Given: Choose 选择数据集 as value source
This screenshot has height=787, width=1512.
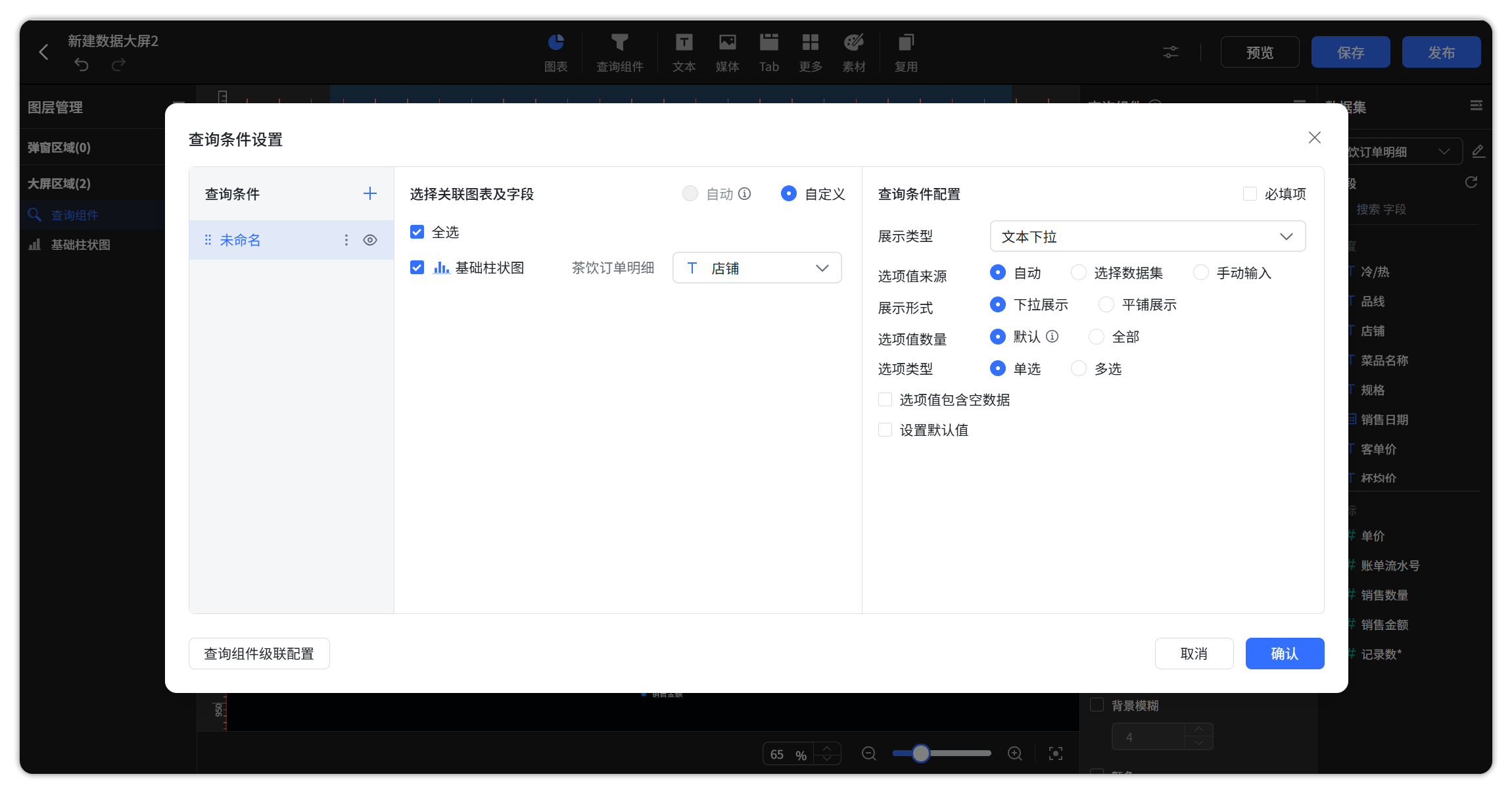Looking at the screenshot, I should (1079, 272).
